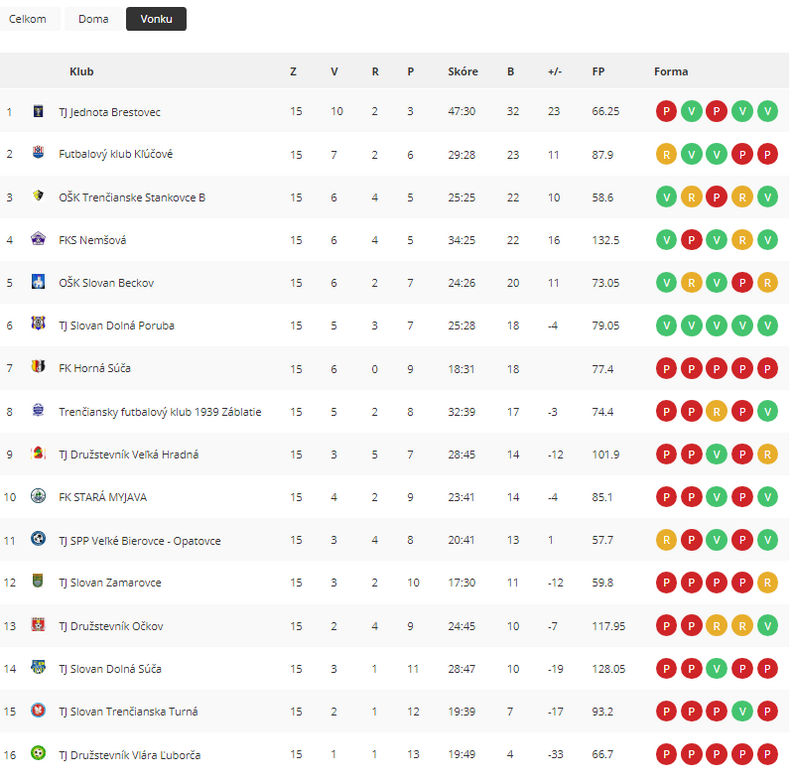Click FKS Nemšová club logo
The image size is (793, 782).
click(x=38, y=238)
